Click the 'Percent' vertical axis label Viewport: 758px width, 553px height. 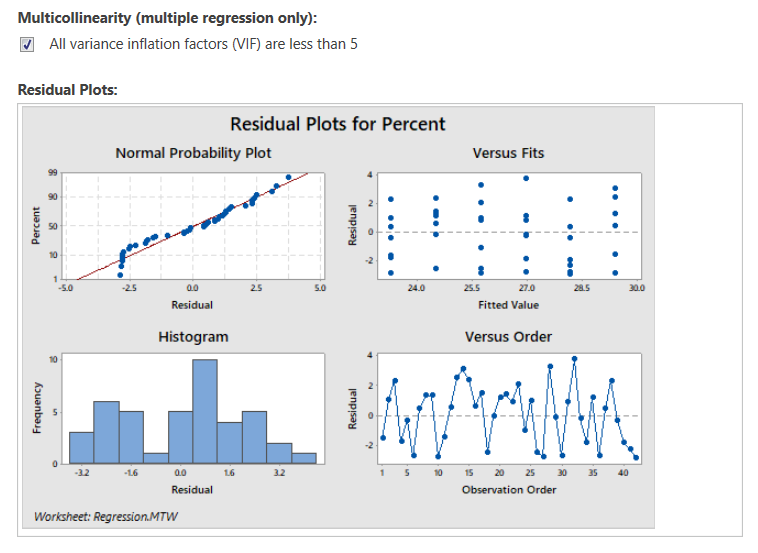36,228
